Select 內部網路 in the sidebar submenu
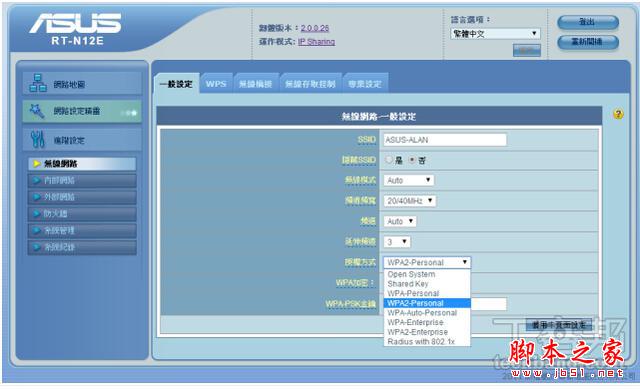Image resolution: width=640 pixels, height=389 pixels. coord(82,180)
